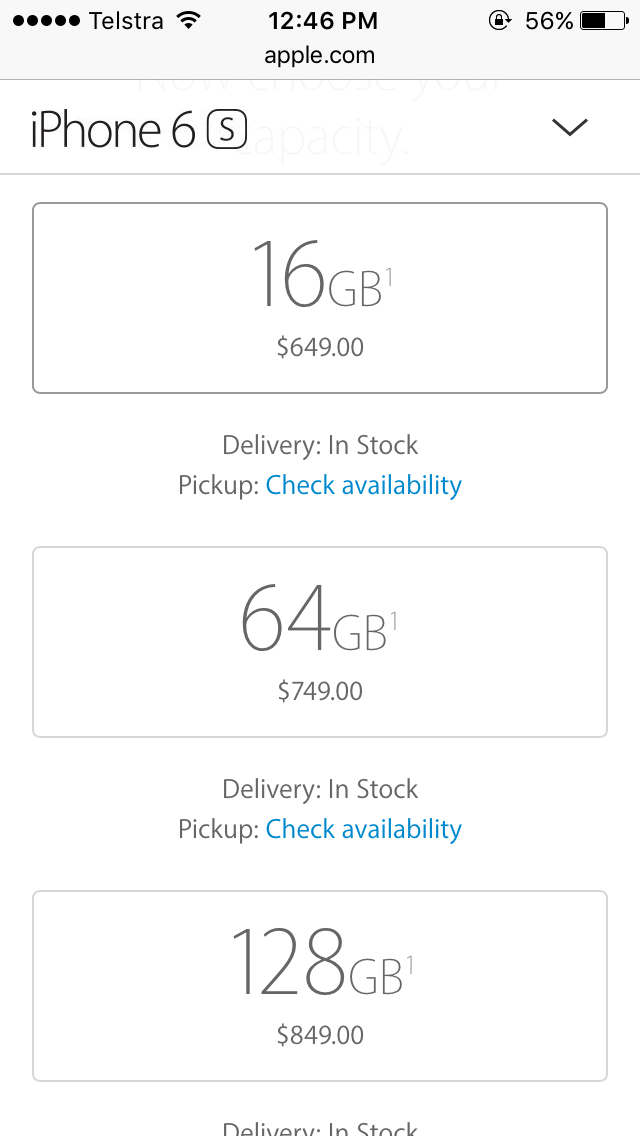Viewport: 640px width, 1136px height.
Task: Select the 16GB capacity option
Action: tap(320, 298)
